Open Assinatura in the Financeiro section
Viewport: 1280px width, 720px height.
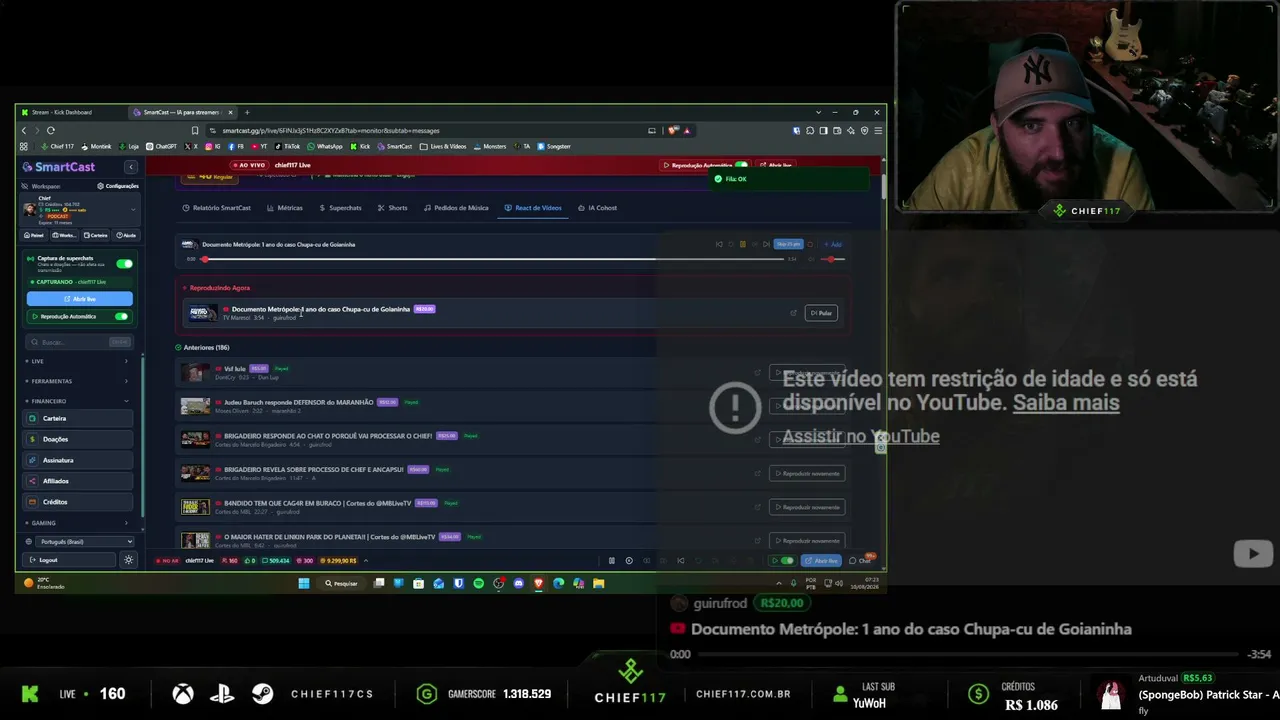(80, 460)
